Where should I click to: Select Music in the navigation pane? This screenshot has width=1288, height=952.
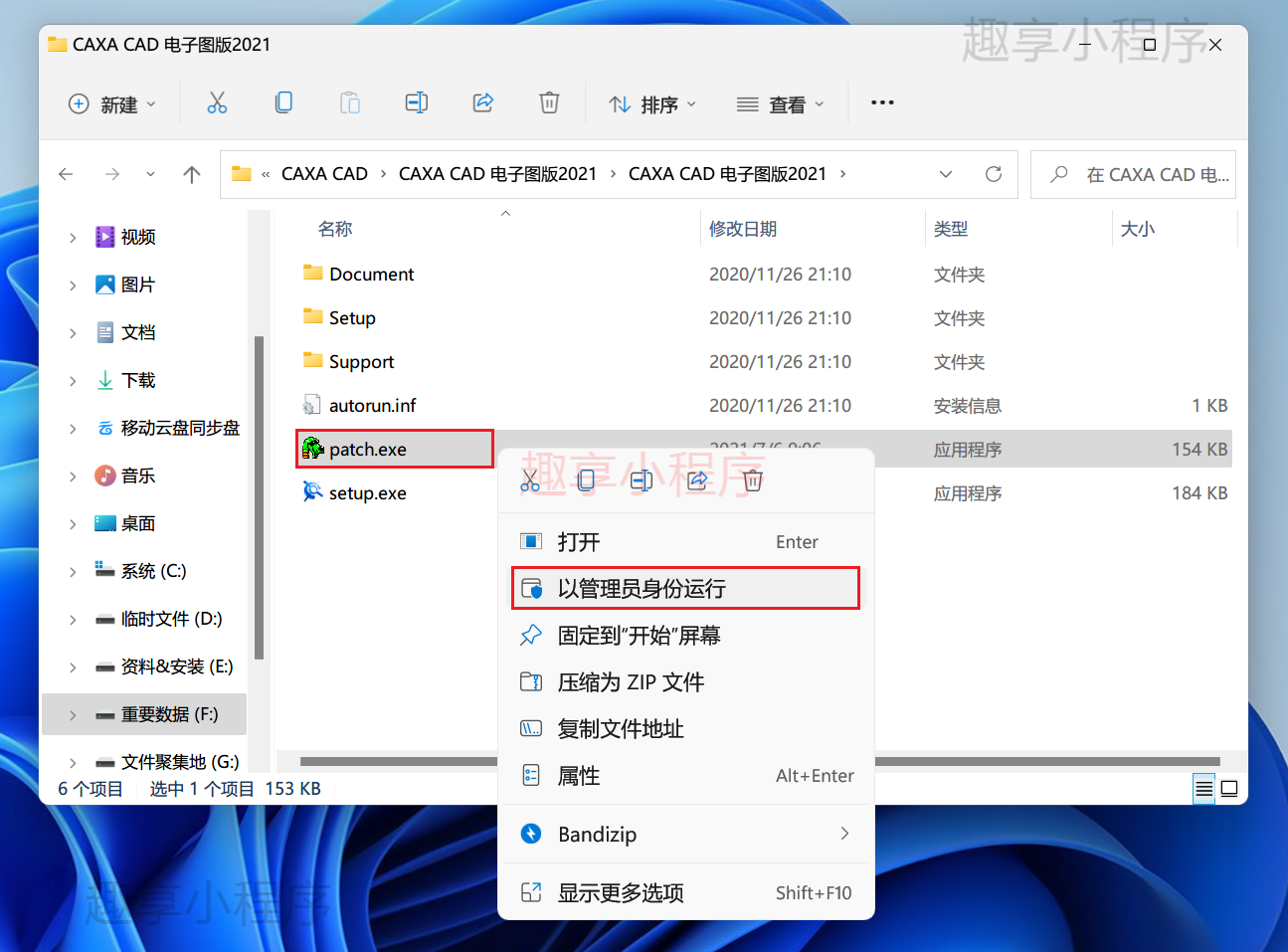click(x=137, y=476)
